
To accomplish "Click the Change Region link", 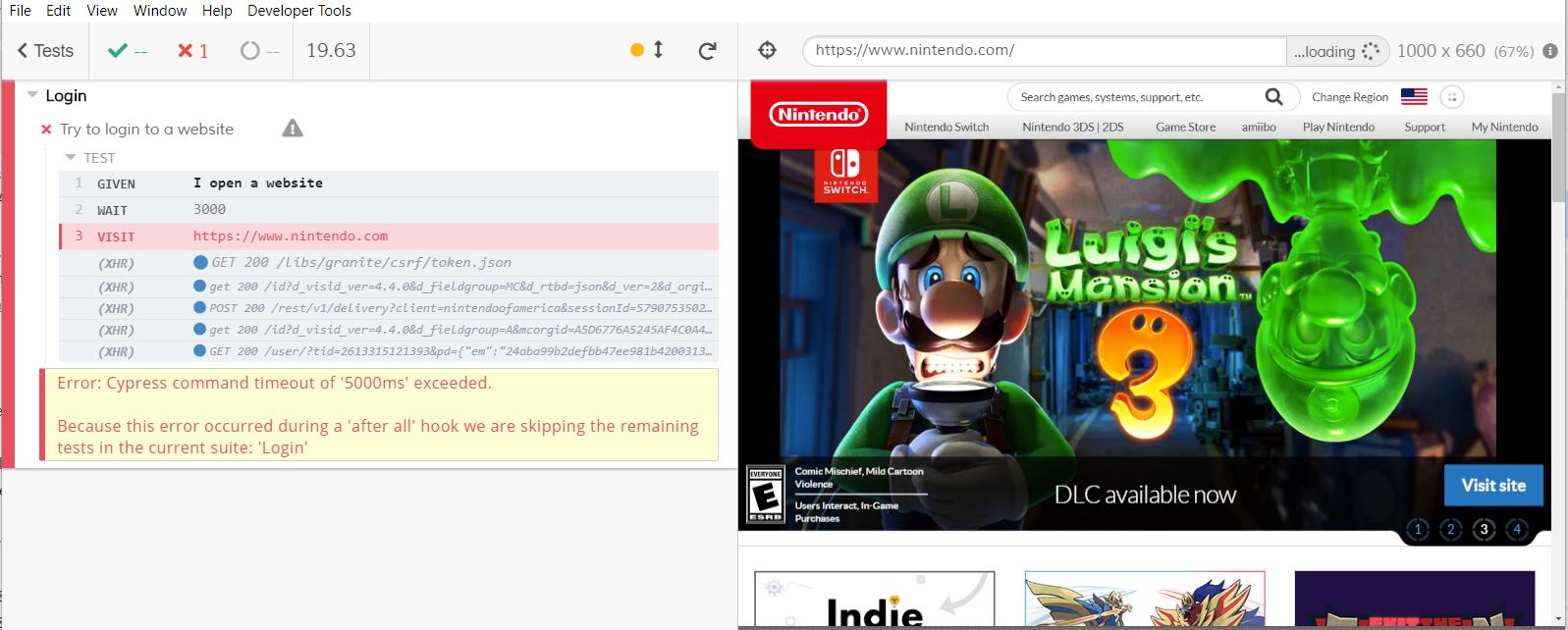I will [1349, 97].
